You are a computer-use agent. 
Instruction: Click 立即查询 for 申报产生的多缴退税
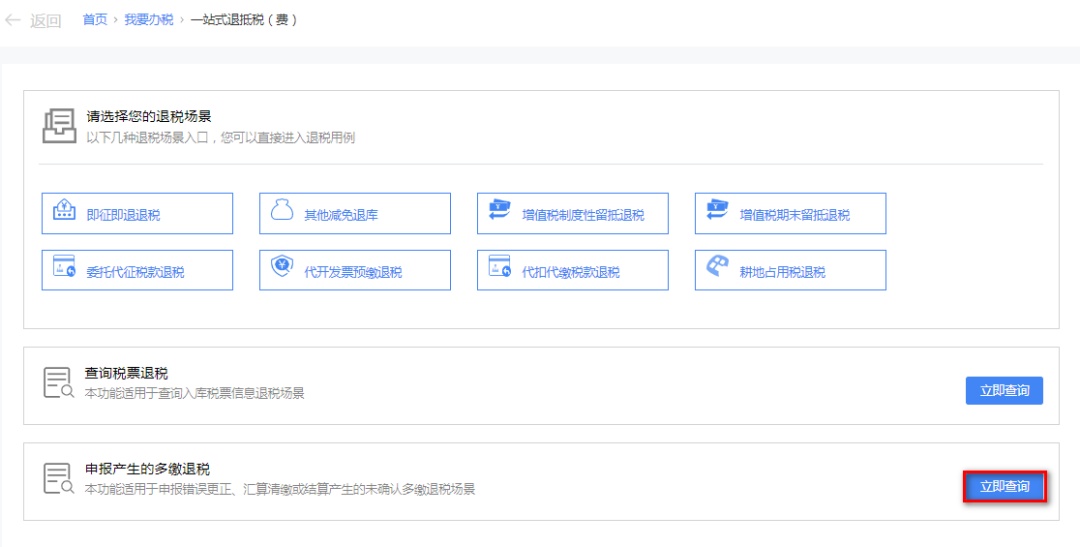click(1004, 487)
